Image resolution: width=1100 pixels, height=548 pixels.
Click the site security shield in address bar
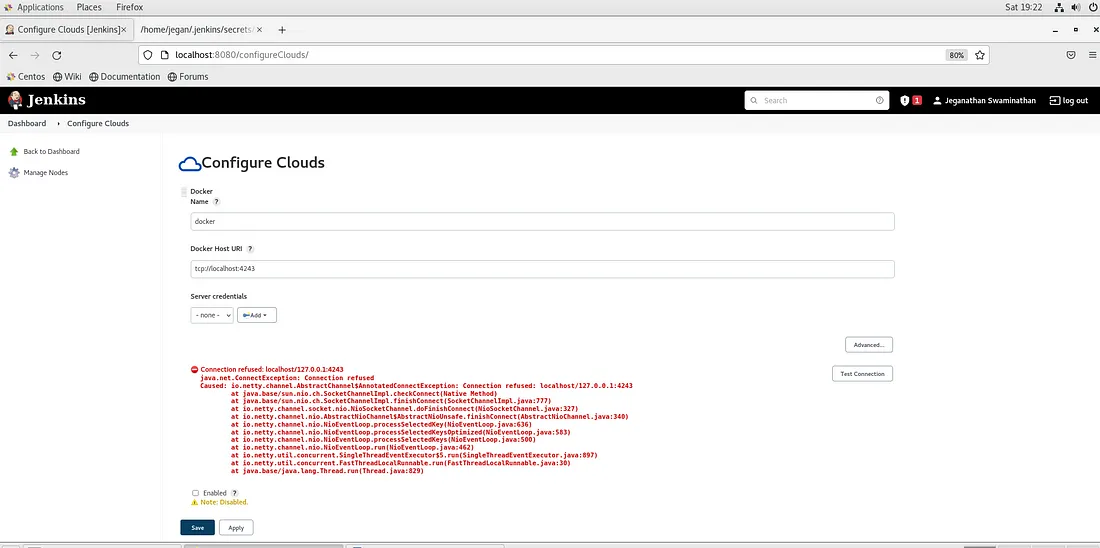tap(147, 55)
